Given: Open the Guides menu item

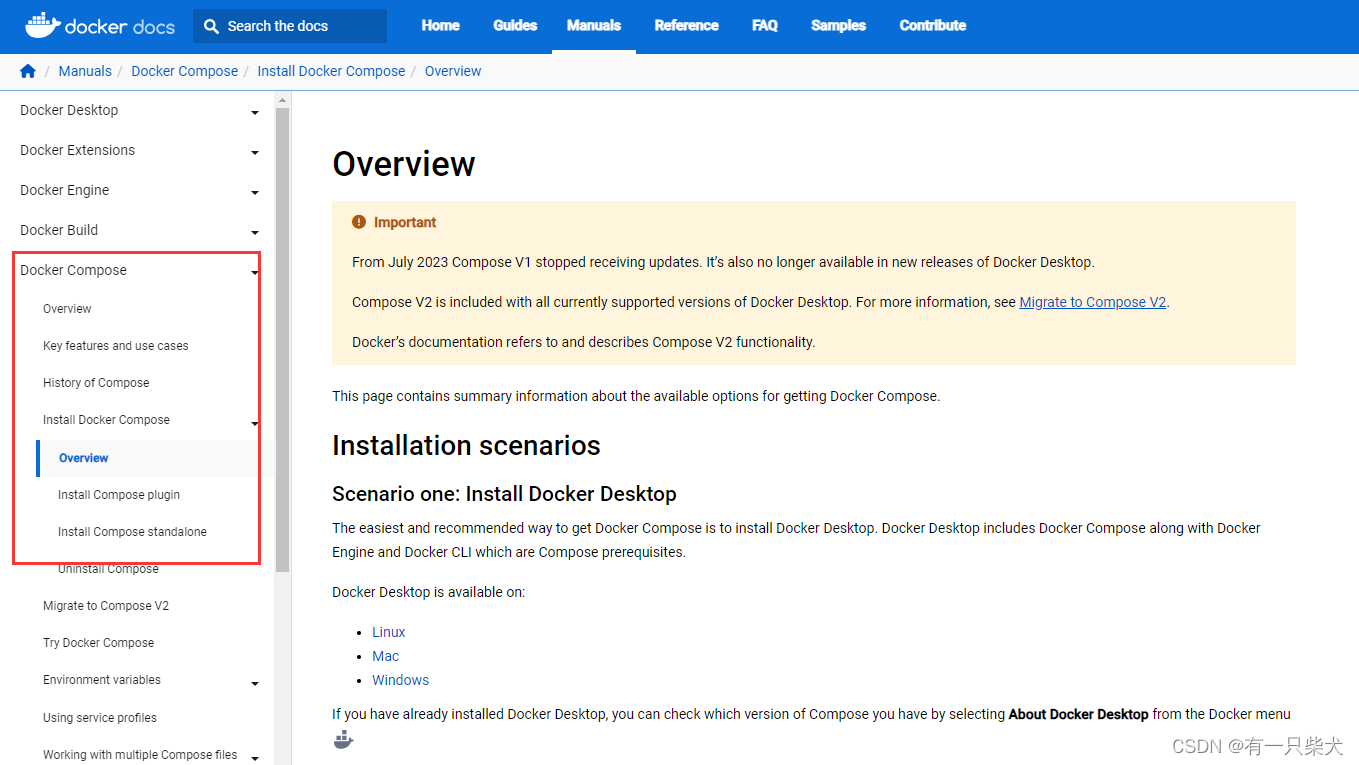Looking at the screenshot, I should 515,25.
